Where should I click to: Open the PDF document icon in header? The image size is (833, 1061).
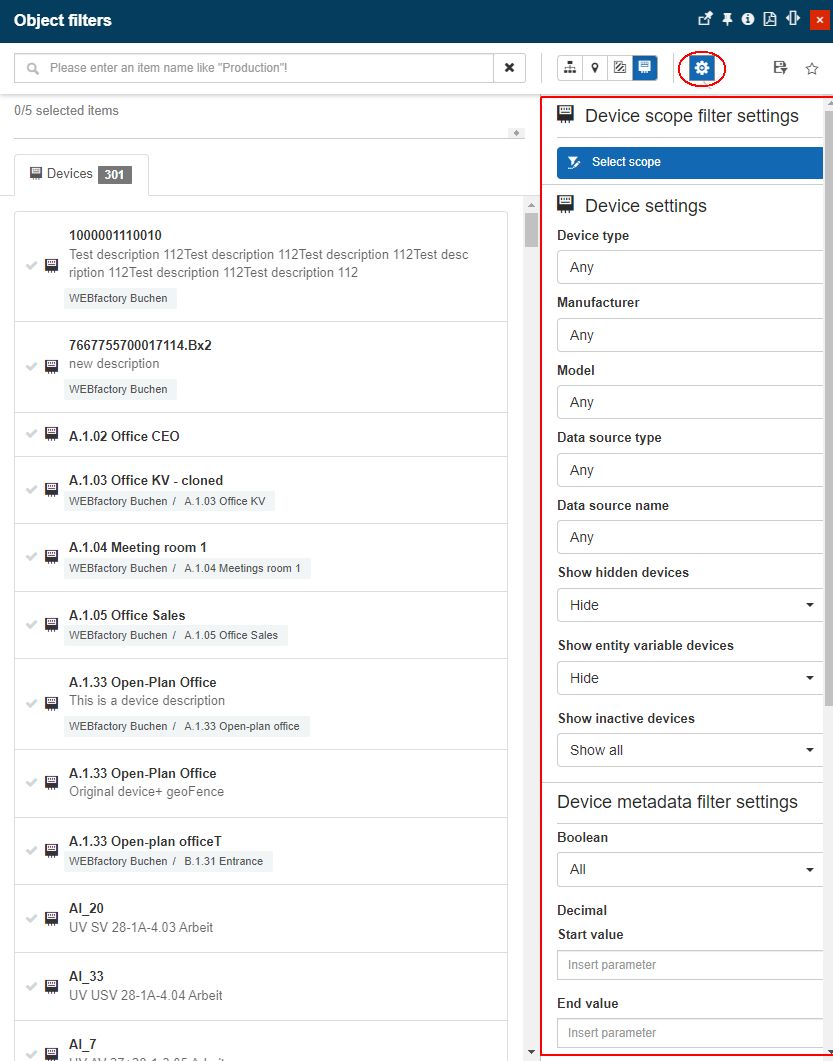[770, 19]
